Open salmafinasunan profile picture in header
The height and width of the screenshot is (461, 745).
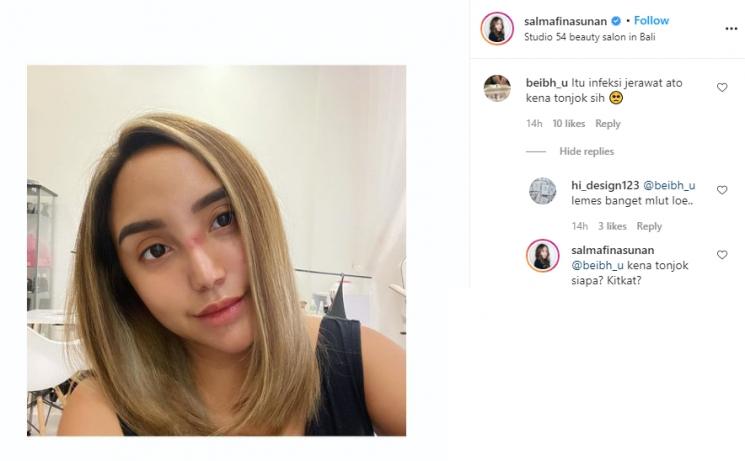pos(497,29)
